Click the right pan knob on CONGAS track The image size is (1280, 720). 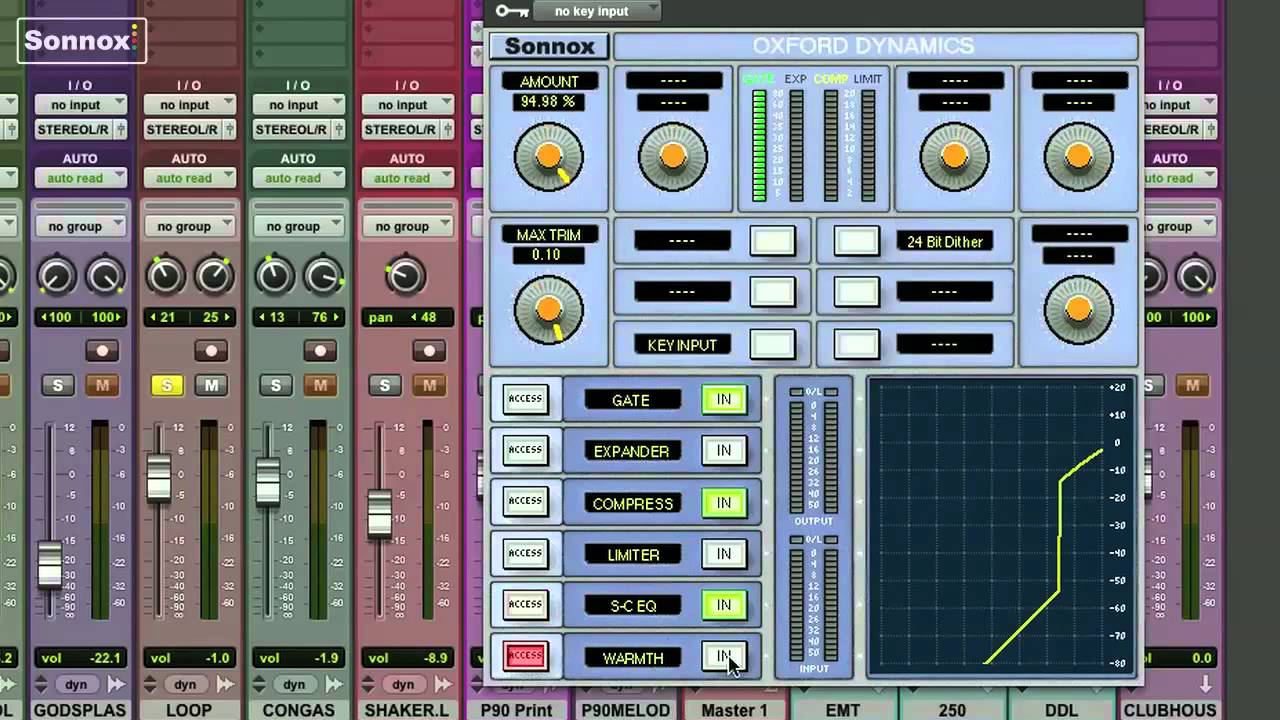pyautogui.click(x=323, y=276)
